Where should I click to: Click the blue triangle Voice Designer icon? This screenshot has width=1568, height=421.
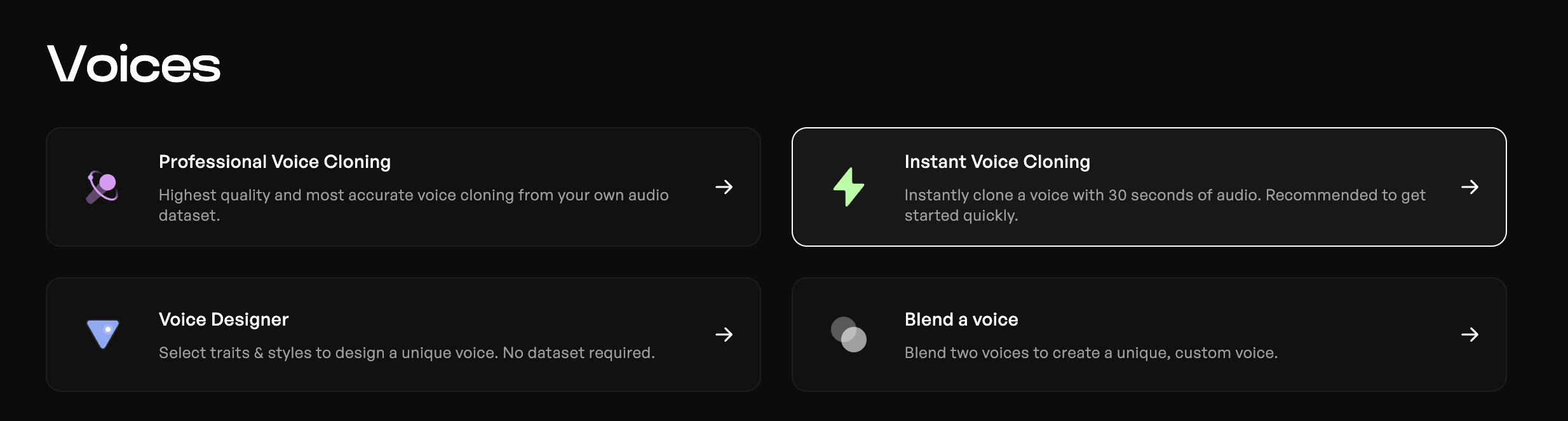pyautogui.click(x=103, y=334)
